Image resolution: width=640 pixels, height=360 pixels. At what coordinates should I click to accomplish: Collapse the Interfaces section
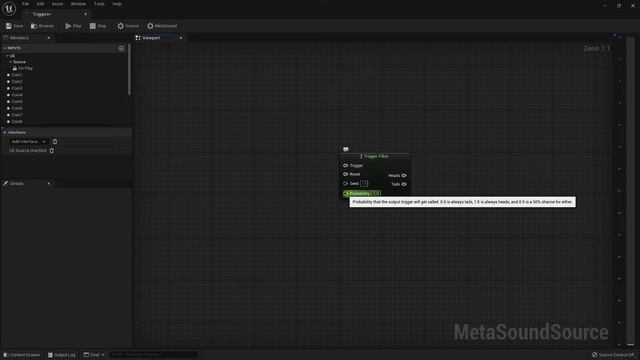pos(5,133)
